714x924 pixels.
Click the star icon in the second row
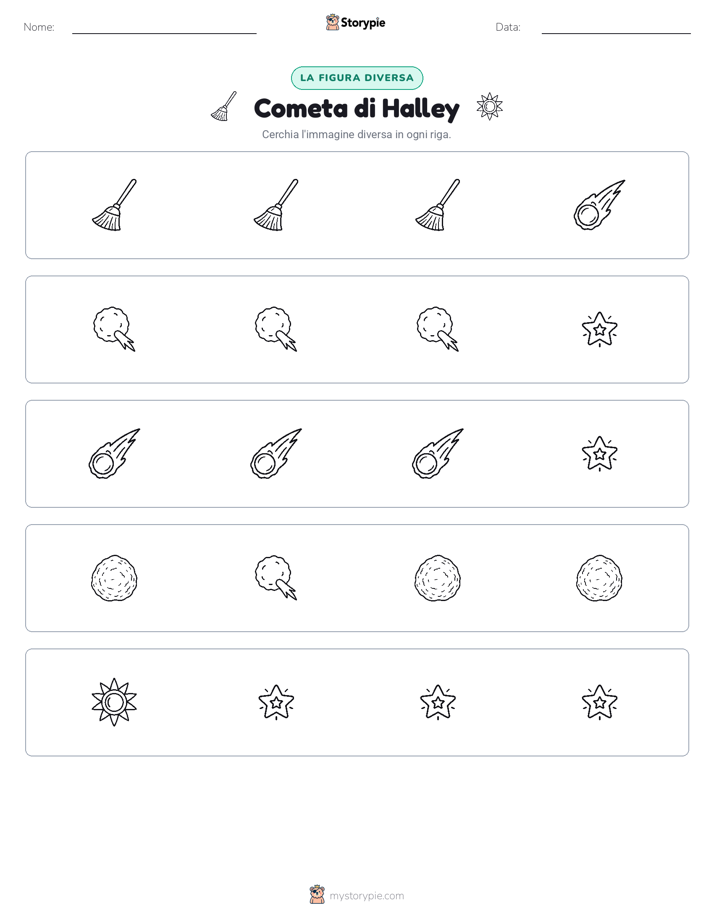tap(599, 329)
